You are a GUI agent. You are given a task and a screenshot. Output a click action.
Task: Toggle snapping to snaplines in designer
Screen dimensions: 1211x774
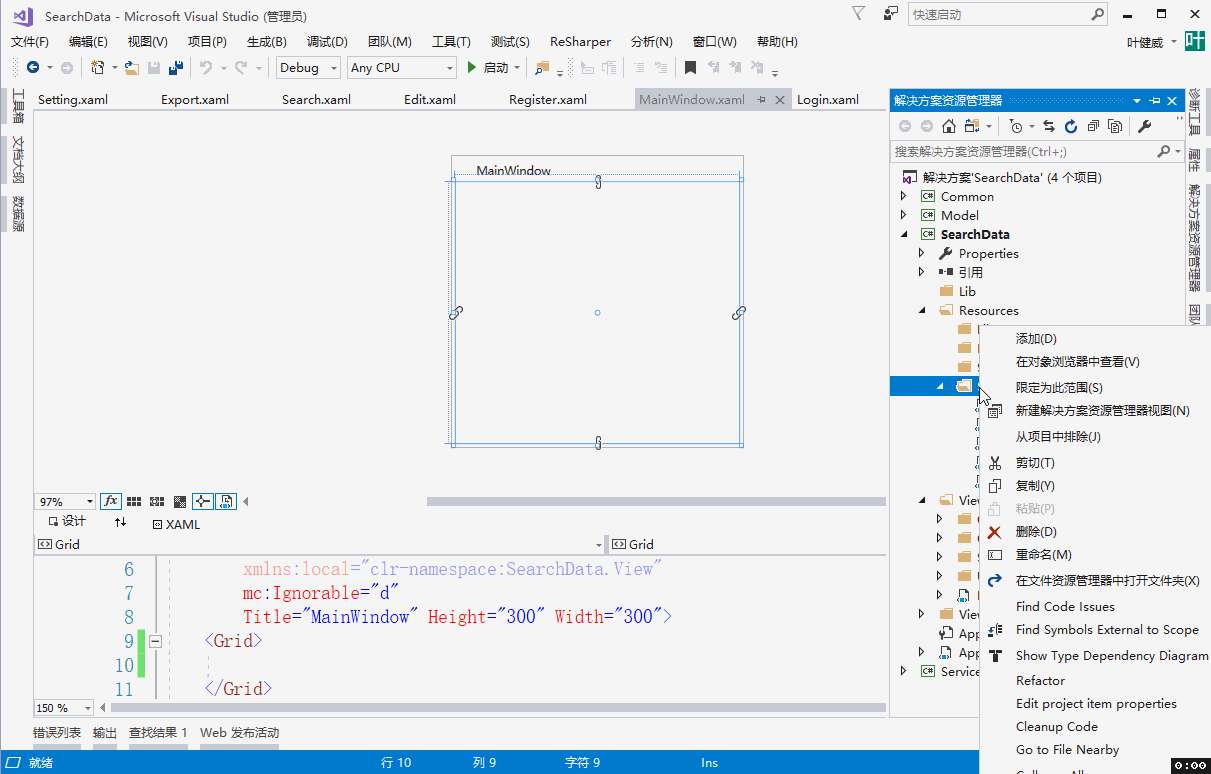point(203,501)
